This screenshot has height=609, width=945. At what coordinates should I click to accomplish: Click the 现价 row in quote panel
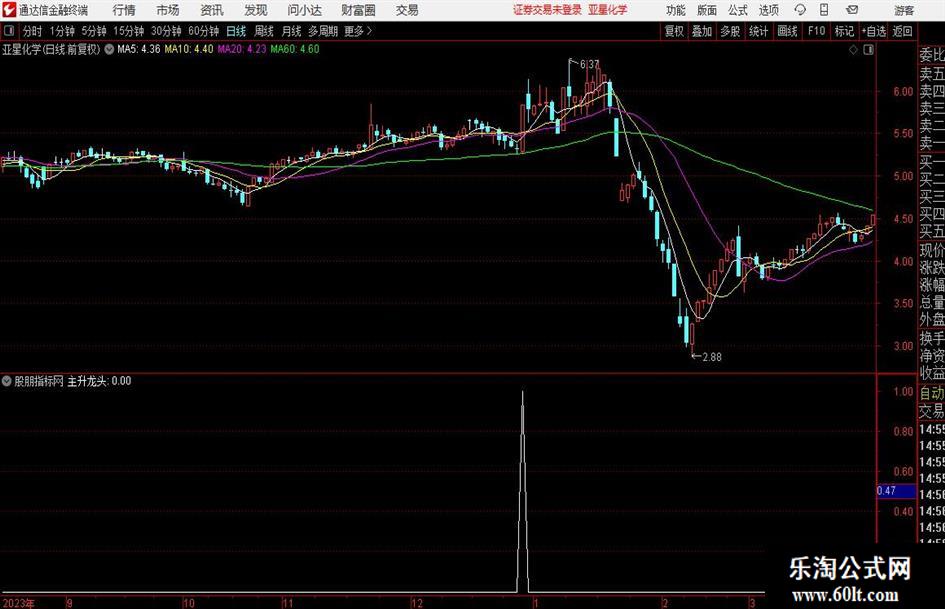click(932, 250)
